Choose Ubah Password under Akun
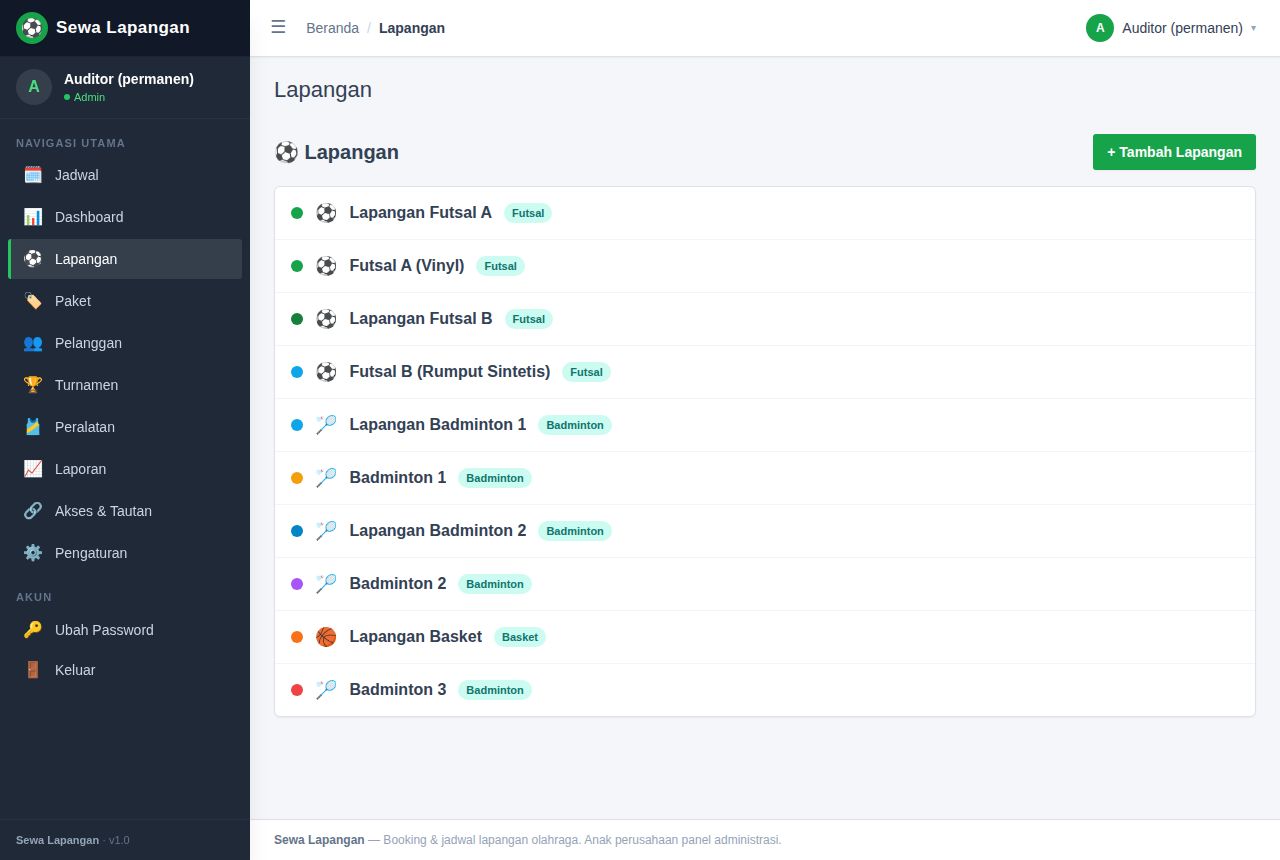Image resolution: width=1280 pixels, height=860 pixels. click(125, 630)
